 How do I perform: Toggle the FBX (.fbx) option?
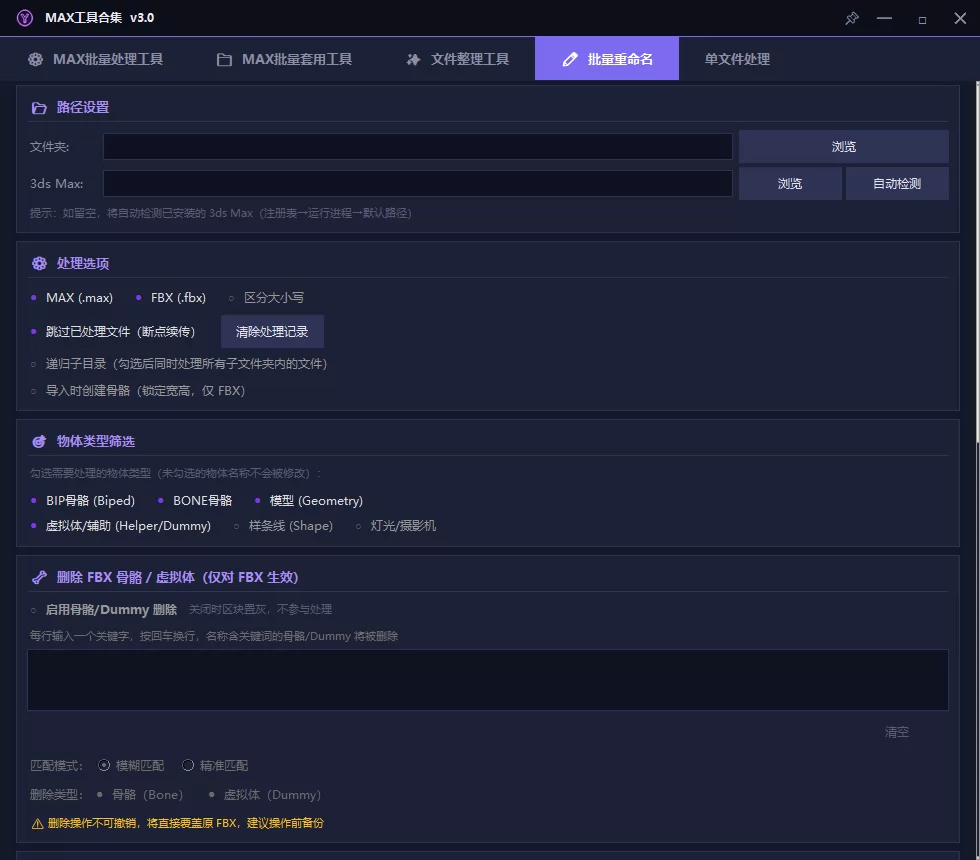[x=171, y=298]
